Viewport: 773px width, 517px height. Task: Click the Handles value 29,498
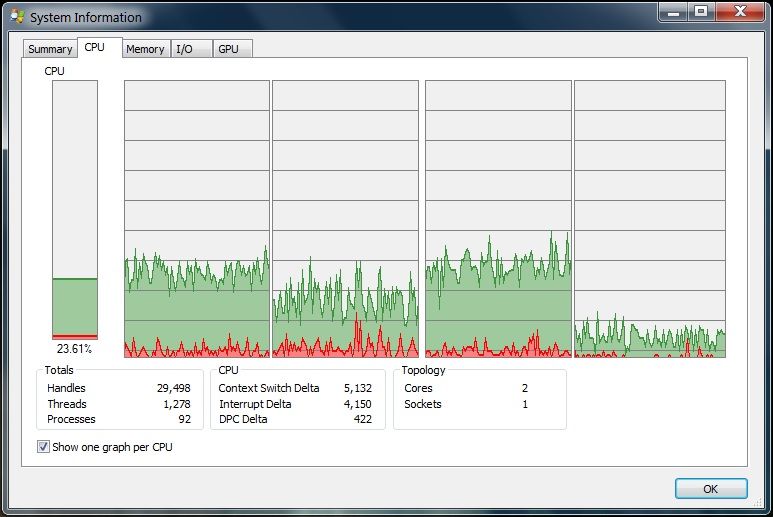coord(174,388)
